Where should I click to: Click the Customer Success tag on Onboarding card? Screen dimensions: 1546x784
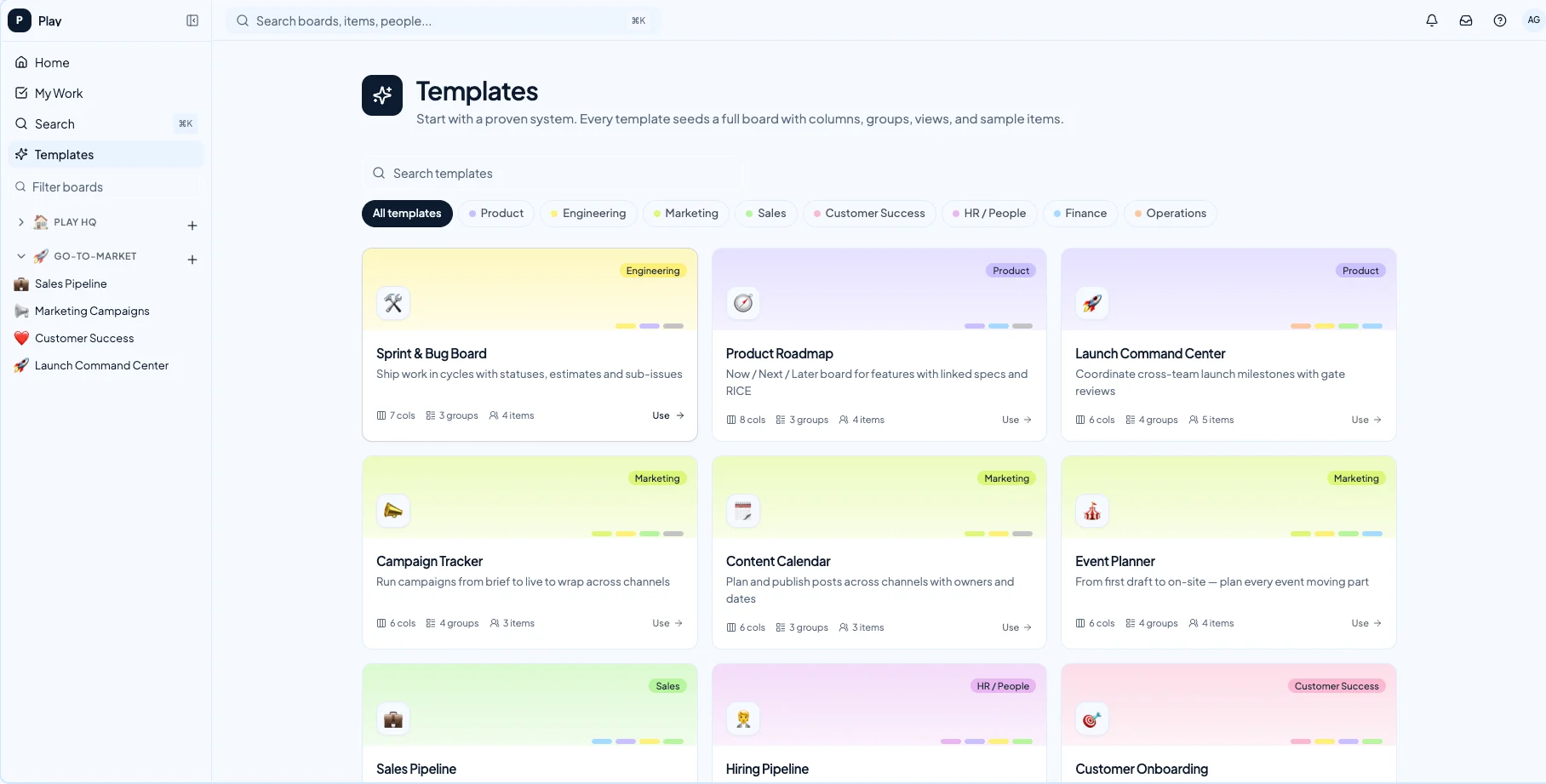(x=1337, y=686)
